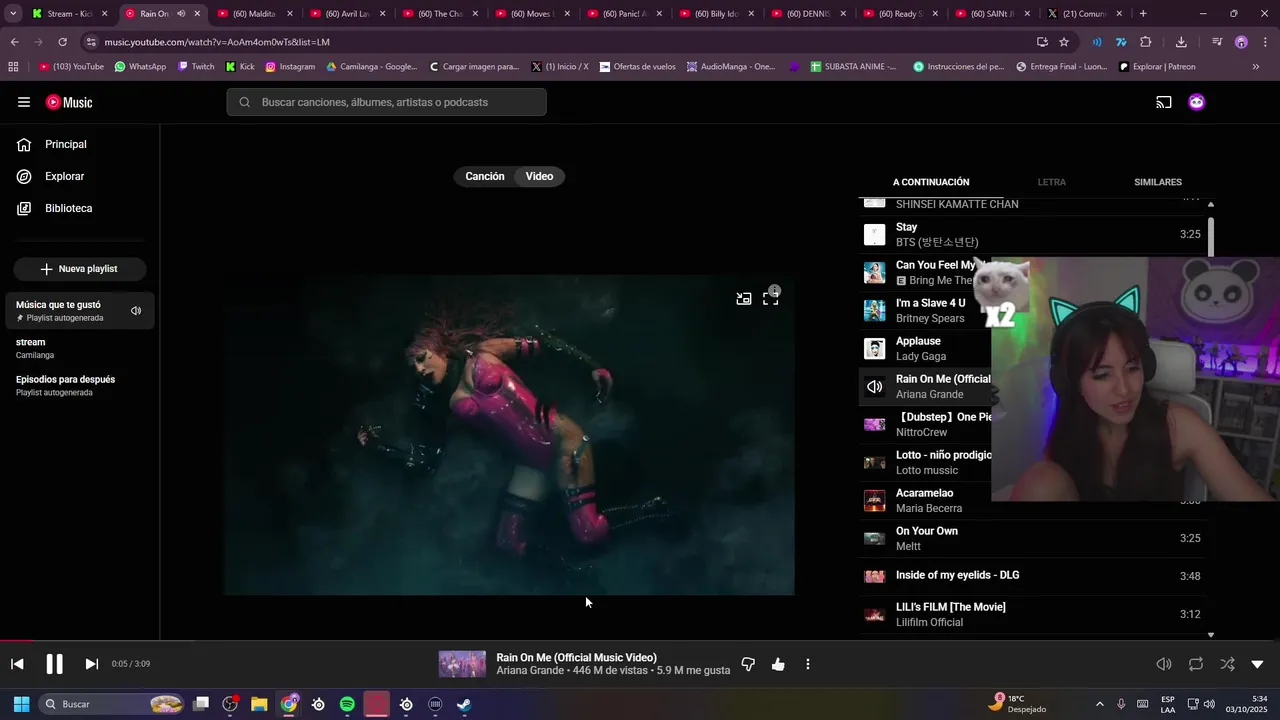Pause the current song

click(54, 664)
